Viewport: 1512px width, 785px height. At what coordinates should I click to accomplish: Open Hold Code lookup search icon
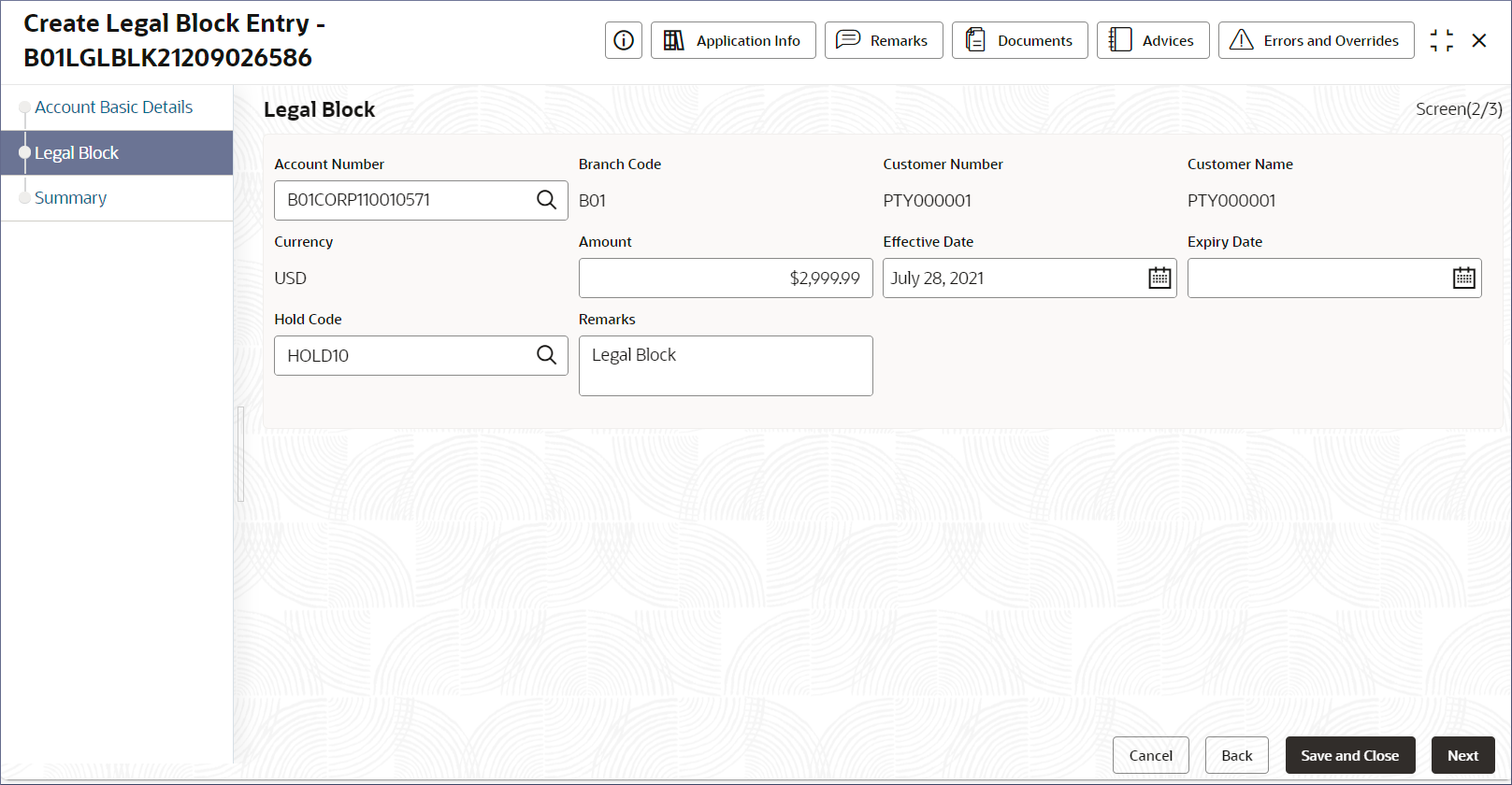pos(546,355)
